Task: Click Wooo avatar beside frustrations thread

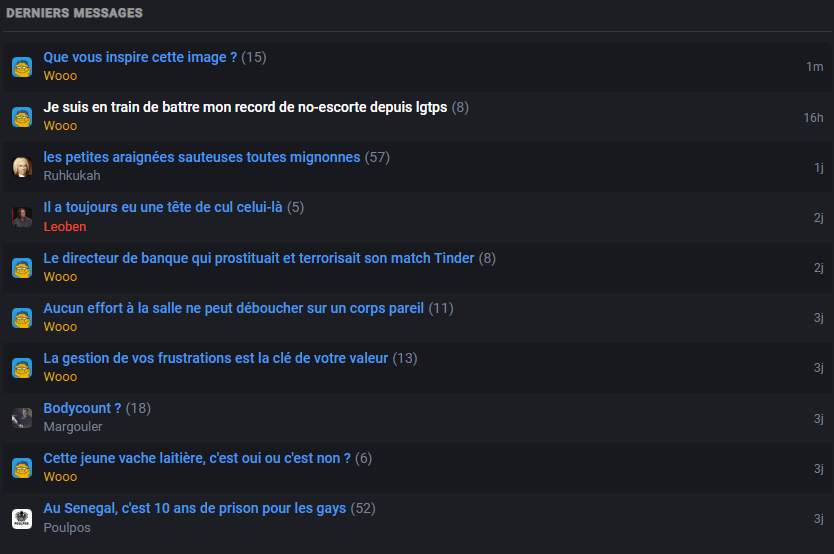Action: coord(22,368)
